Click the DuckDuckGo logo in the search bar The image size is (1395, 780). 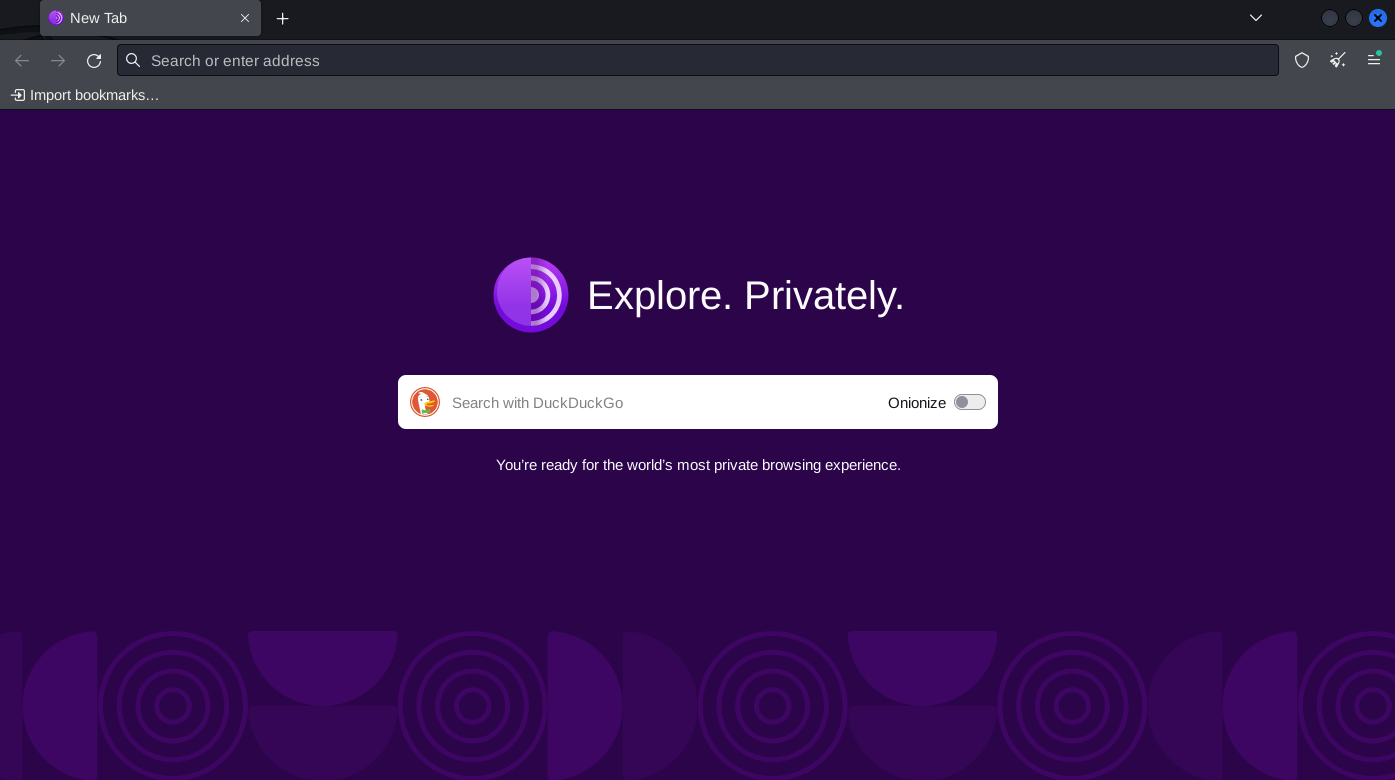point(425,402)
